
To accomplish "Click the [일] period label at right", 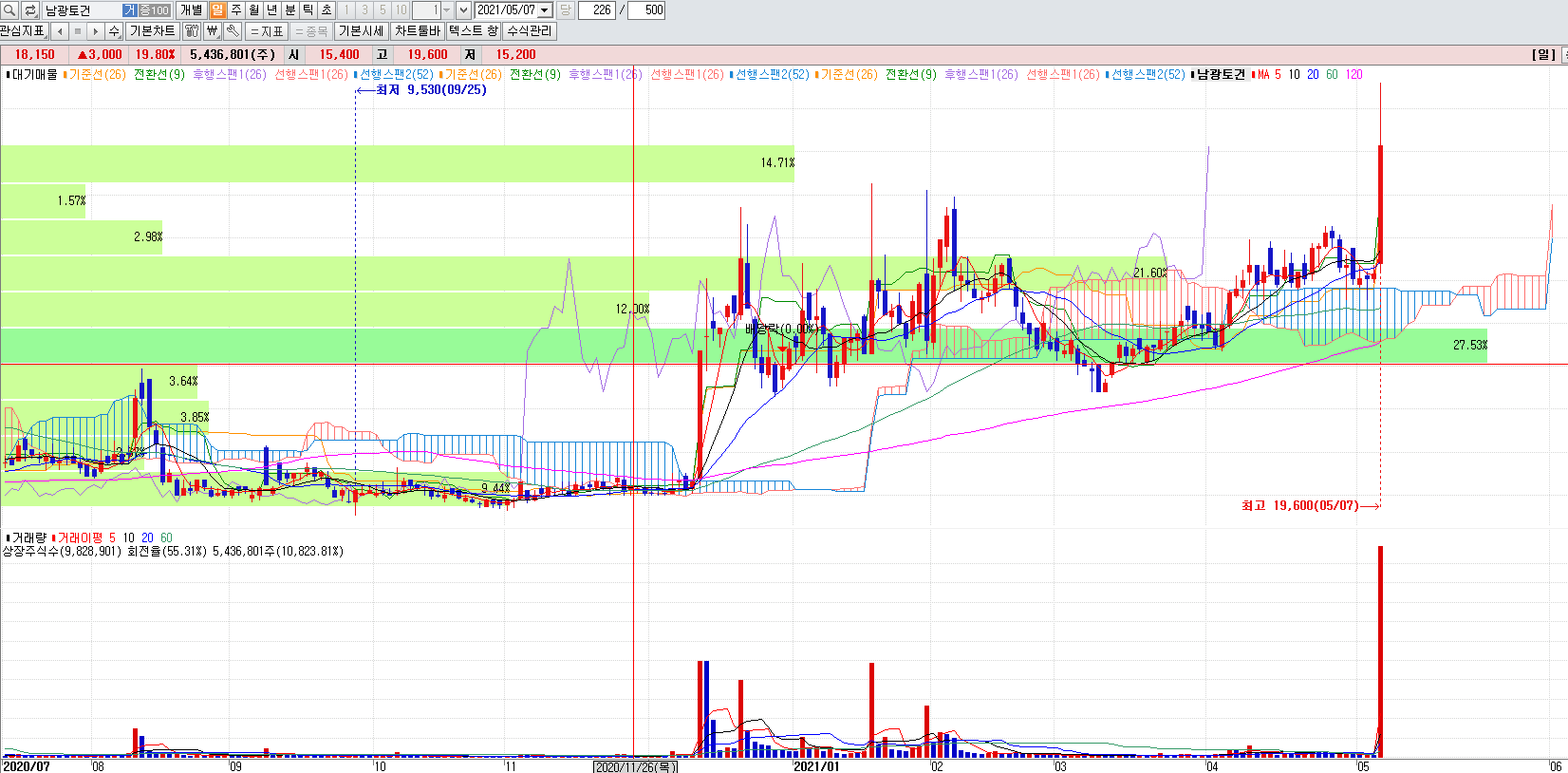I will [x=1544, y=55].
